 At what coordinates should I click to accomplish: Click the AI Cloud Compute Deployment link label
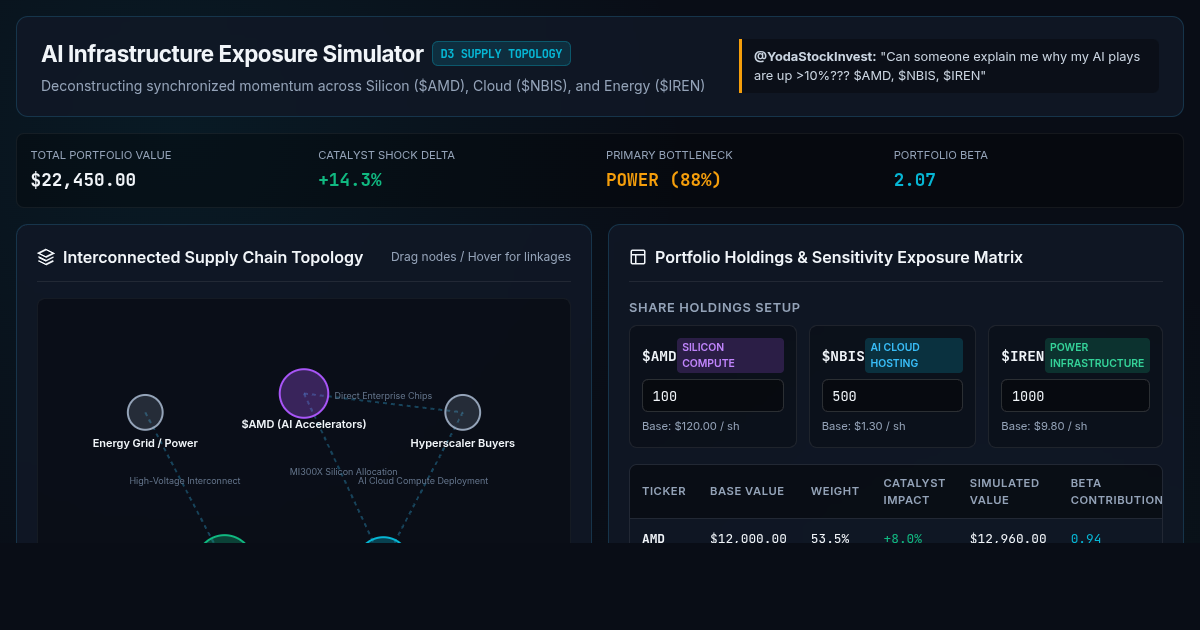tap(423, 481)
